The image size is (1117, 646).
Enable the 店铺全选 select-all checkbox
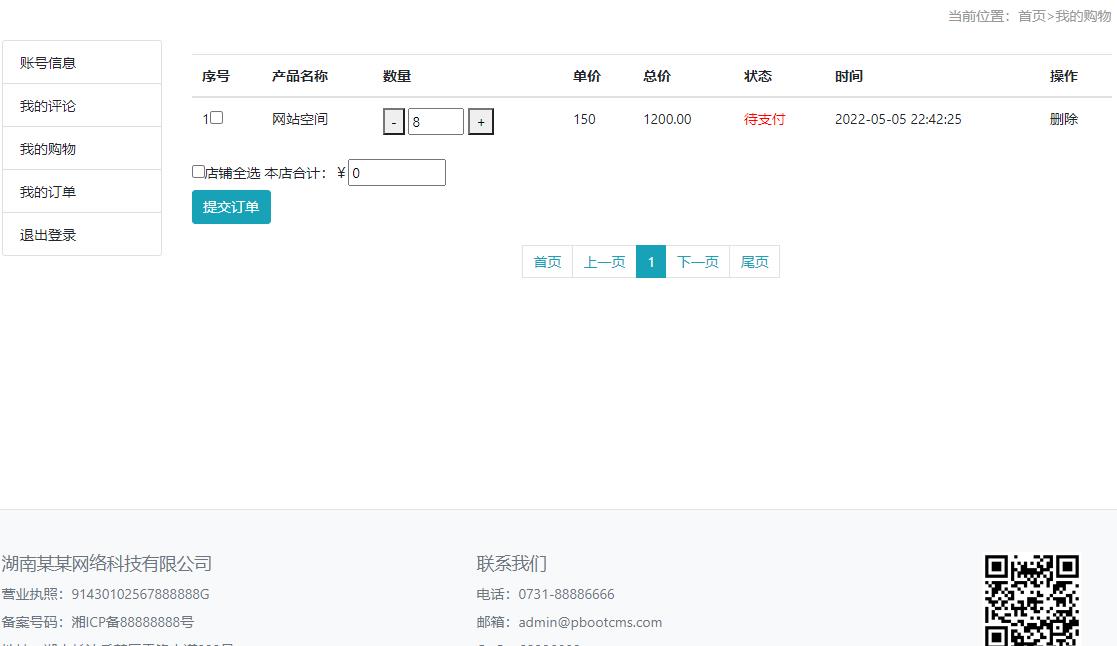[x=198, y=172]
